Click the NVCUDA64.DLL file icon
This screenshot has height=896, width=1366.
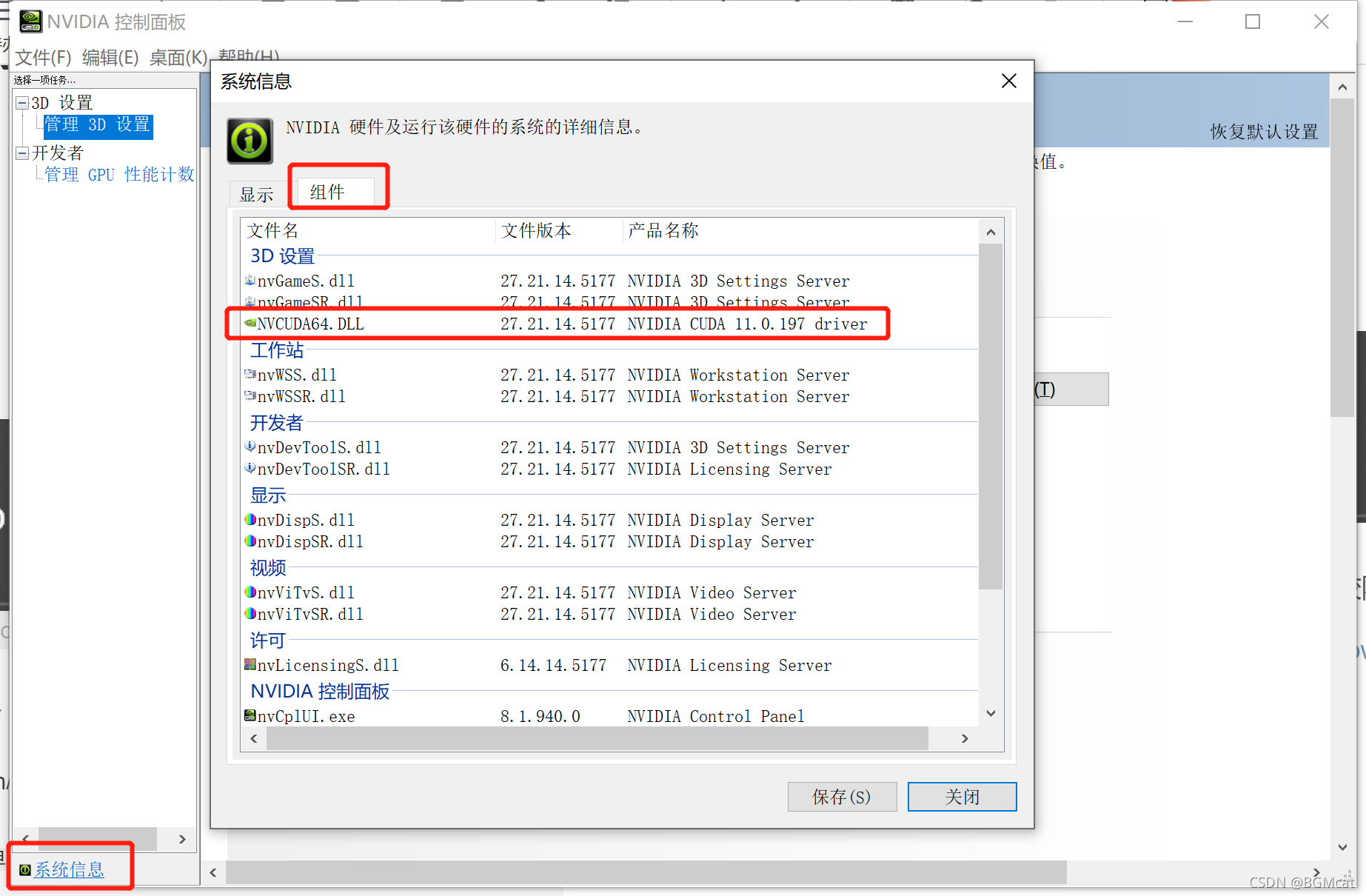click(250, 323)
